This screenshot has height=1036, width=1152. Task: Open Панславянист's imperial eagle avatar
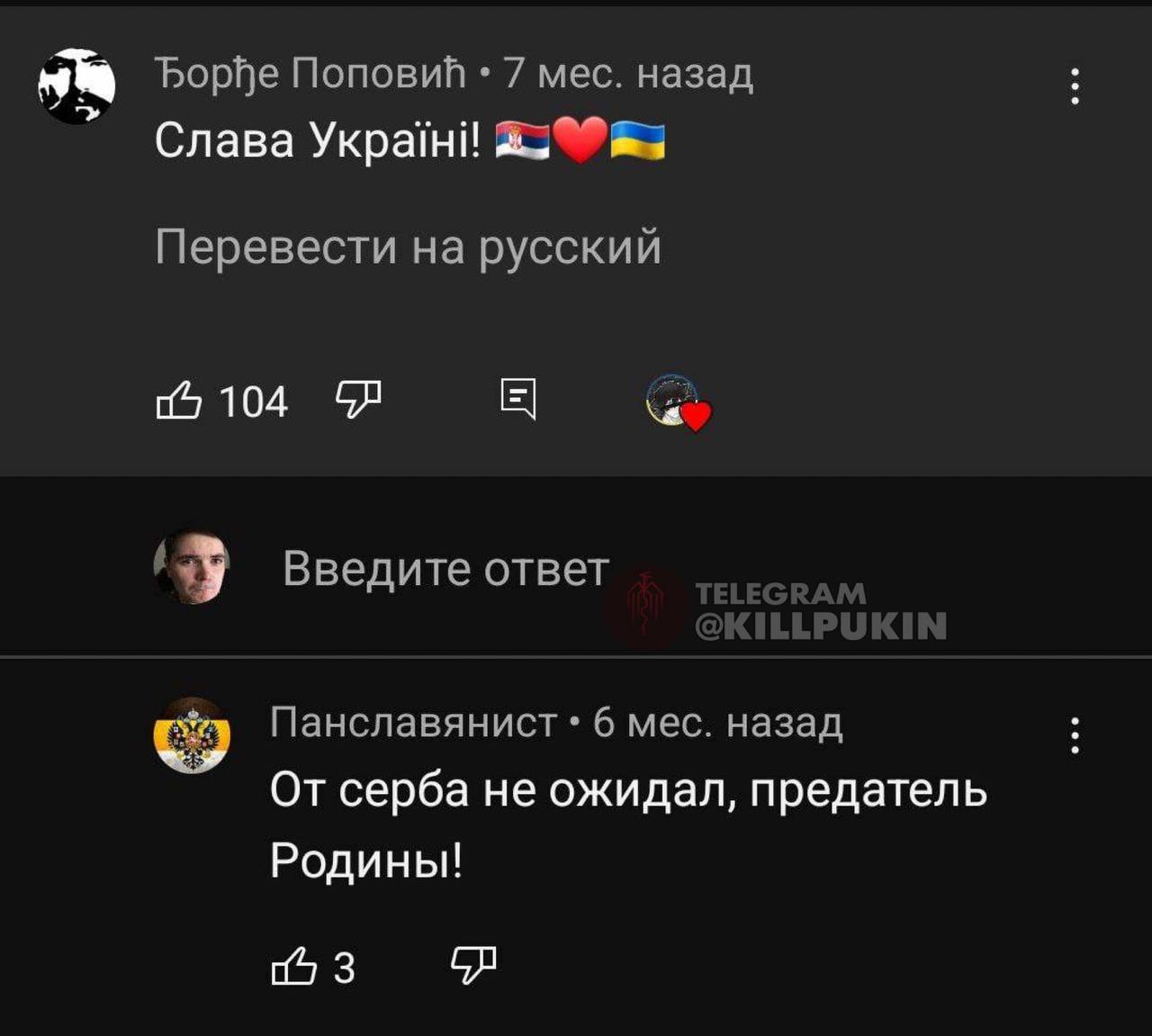[x=192, y=735]
